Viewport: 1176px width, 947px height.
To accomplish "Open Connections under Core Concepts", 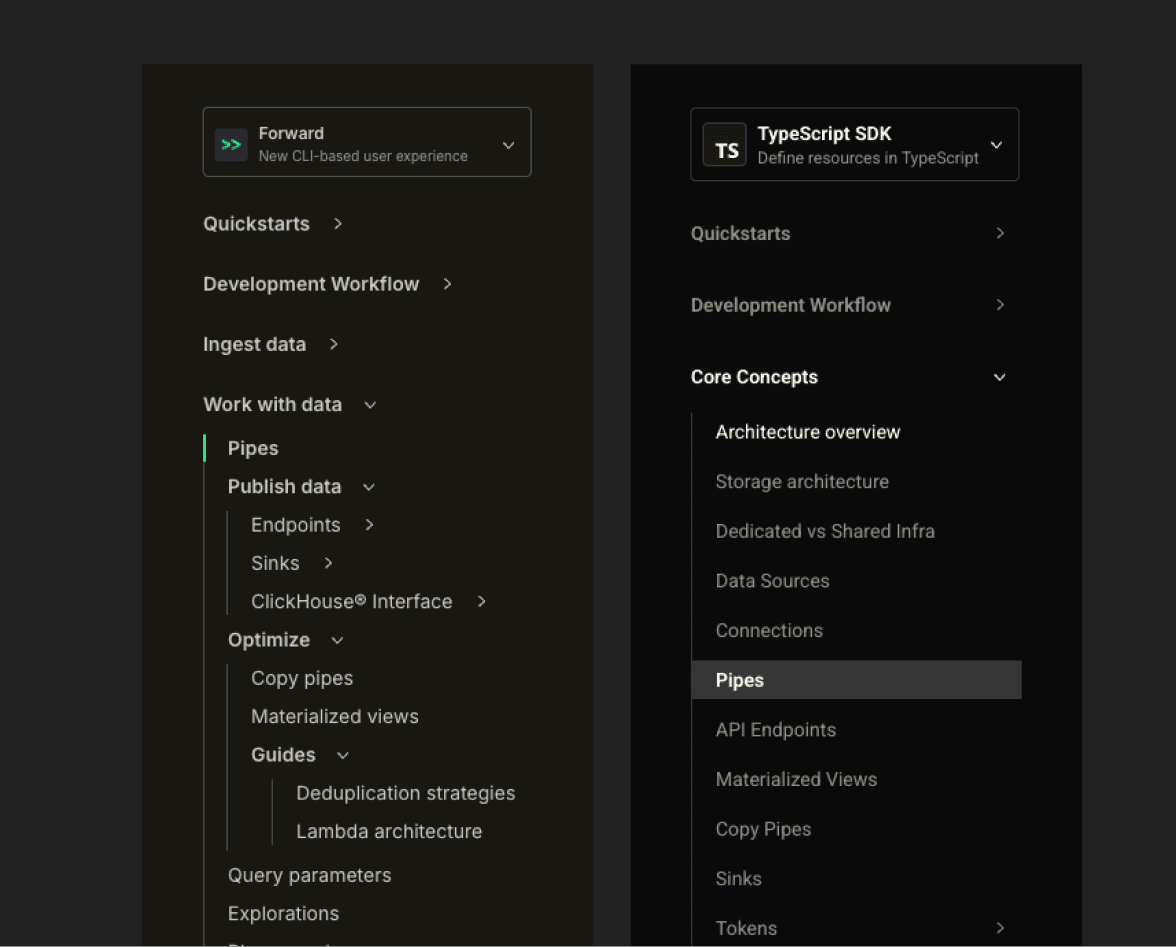I will coord(769,631).
